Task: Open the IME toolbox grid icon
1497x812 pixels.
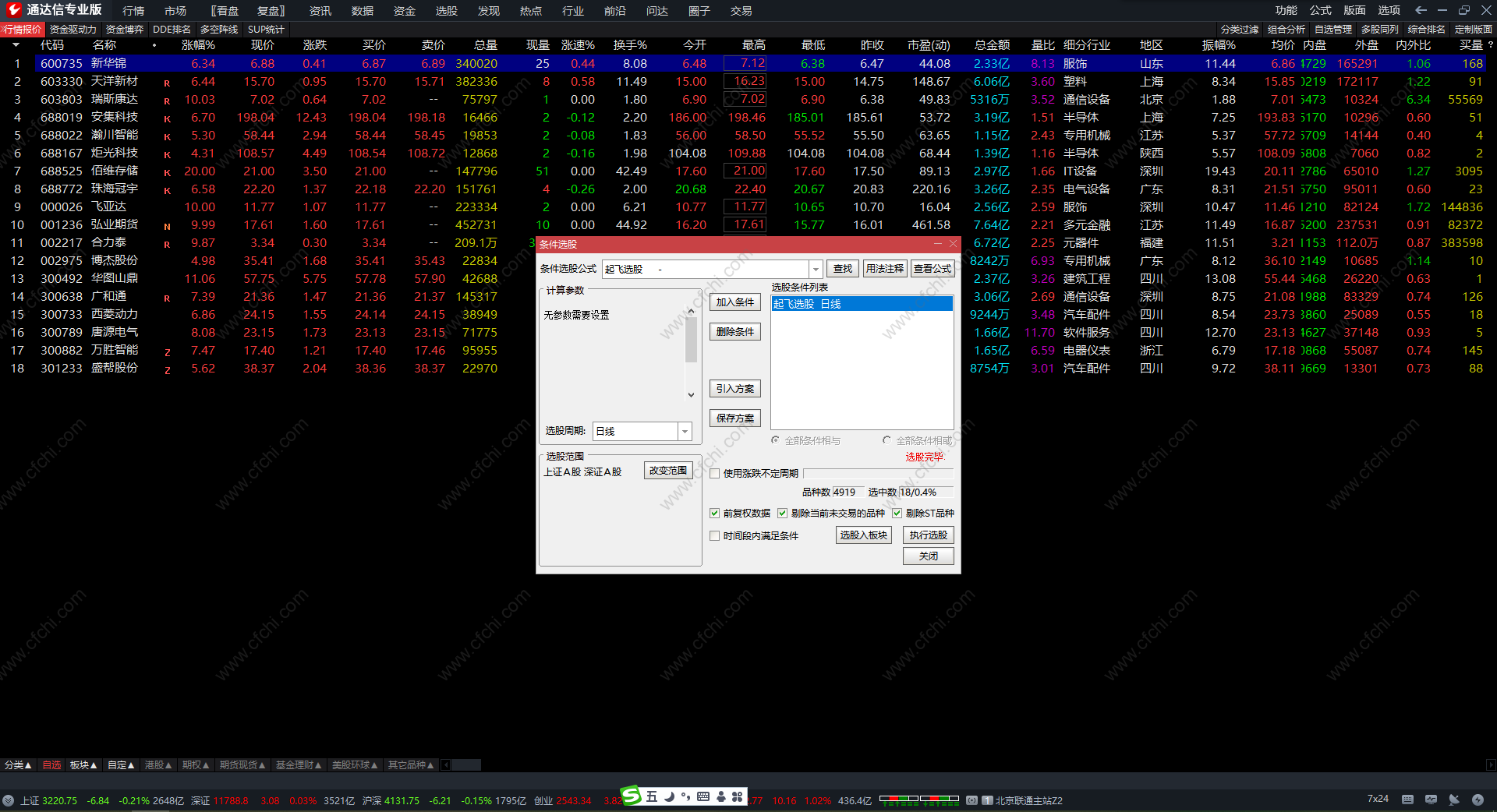Action: pos(737,796)
